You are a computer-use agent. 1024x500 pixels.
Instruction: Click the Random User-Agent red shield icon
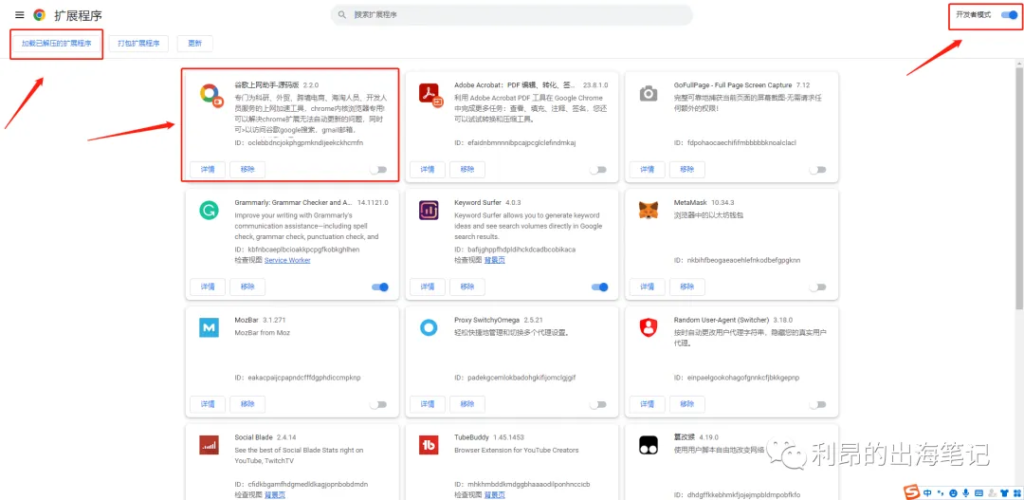(x=648, y=328)
